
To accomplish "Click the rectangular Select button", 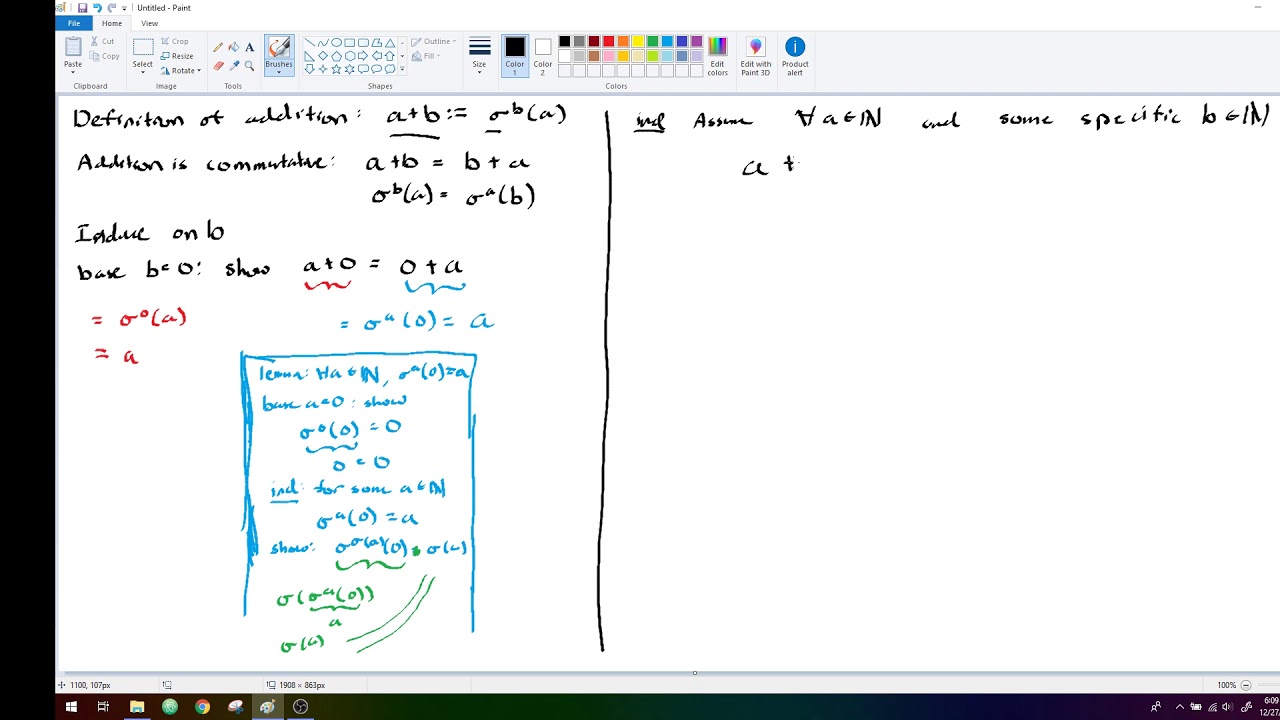I will (x=143, y=47).
